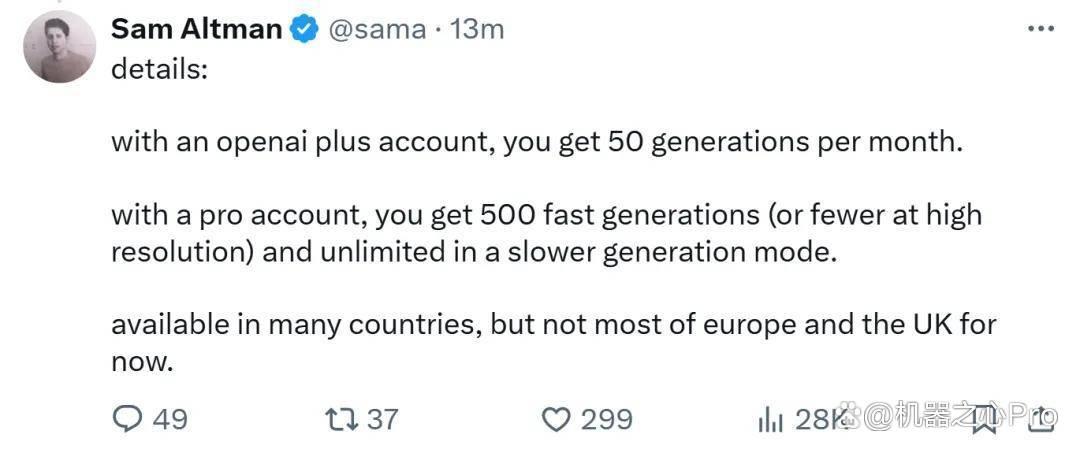Click the 299 likes count
This screenshot has width=1080, height=453.
pyautogui.click(x=606, y=419)
